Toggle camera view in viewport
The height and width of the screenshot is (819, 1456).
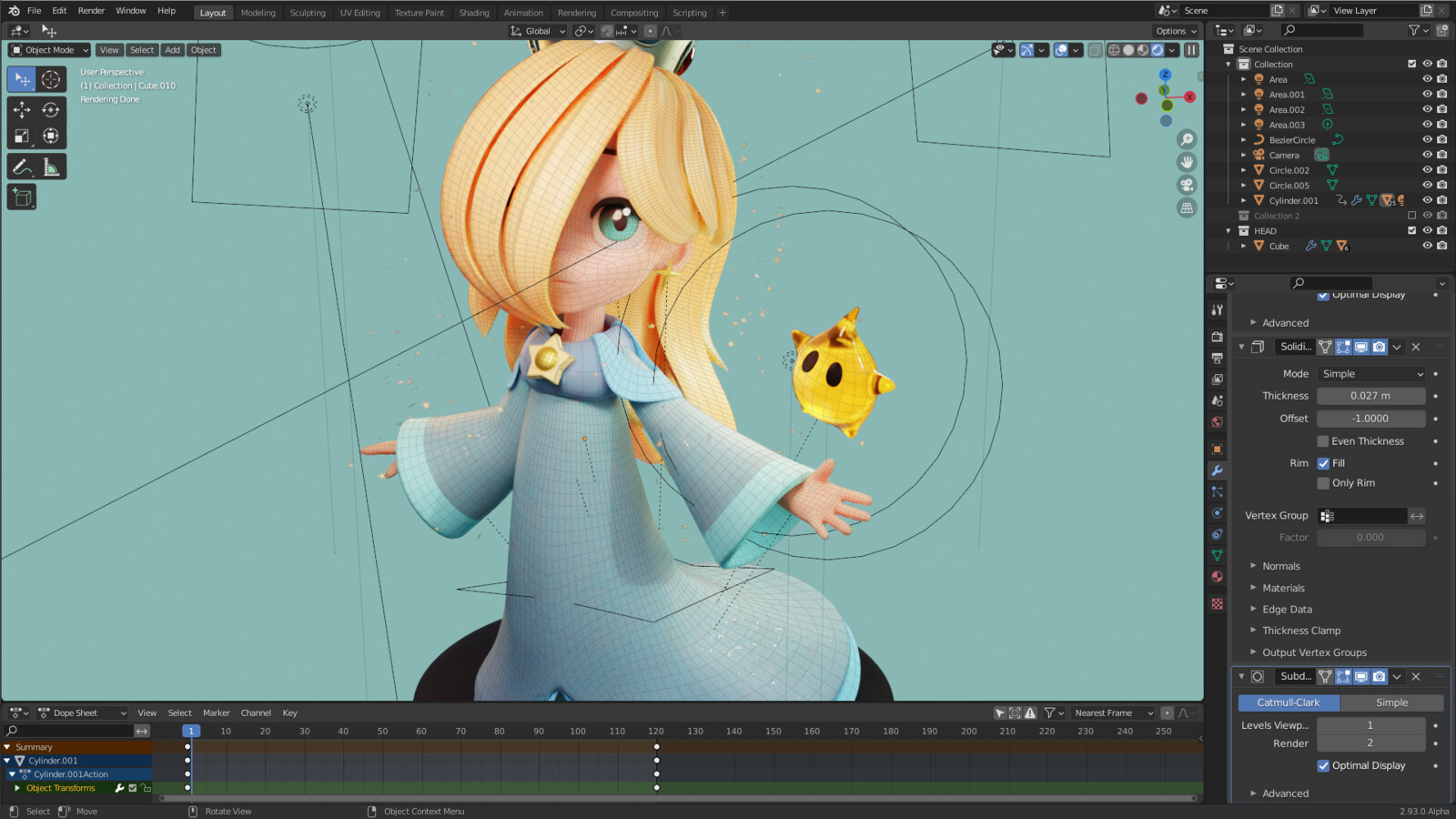click(1187, 185)
